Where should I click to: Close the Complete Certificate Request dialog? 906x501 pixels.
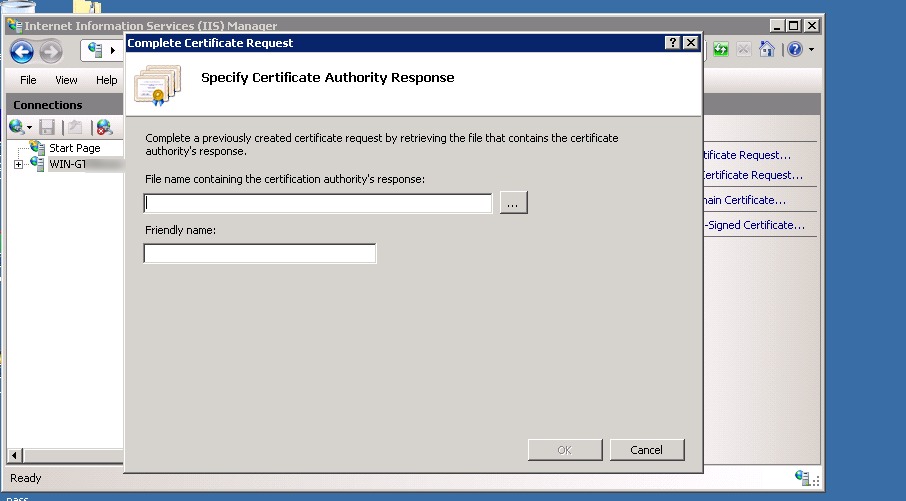point(690,43)
